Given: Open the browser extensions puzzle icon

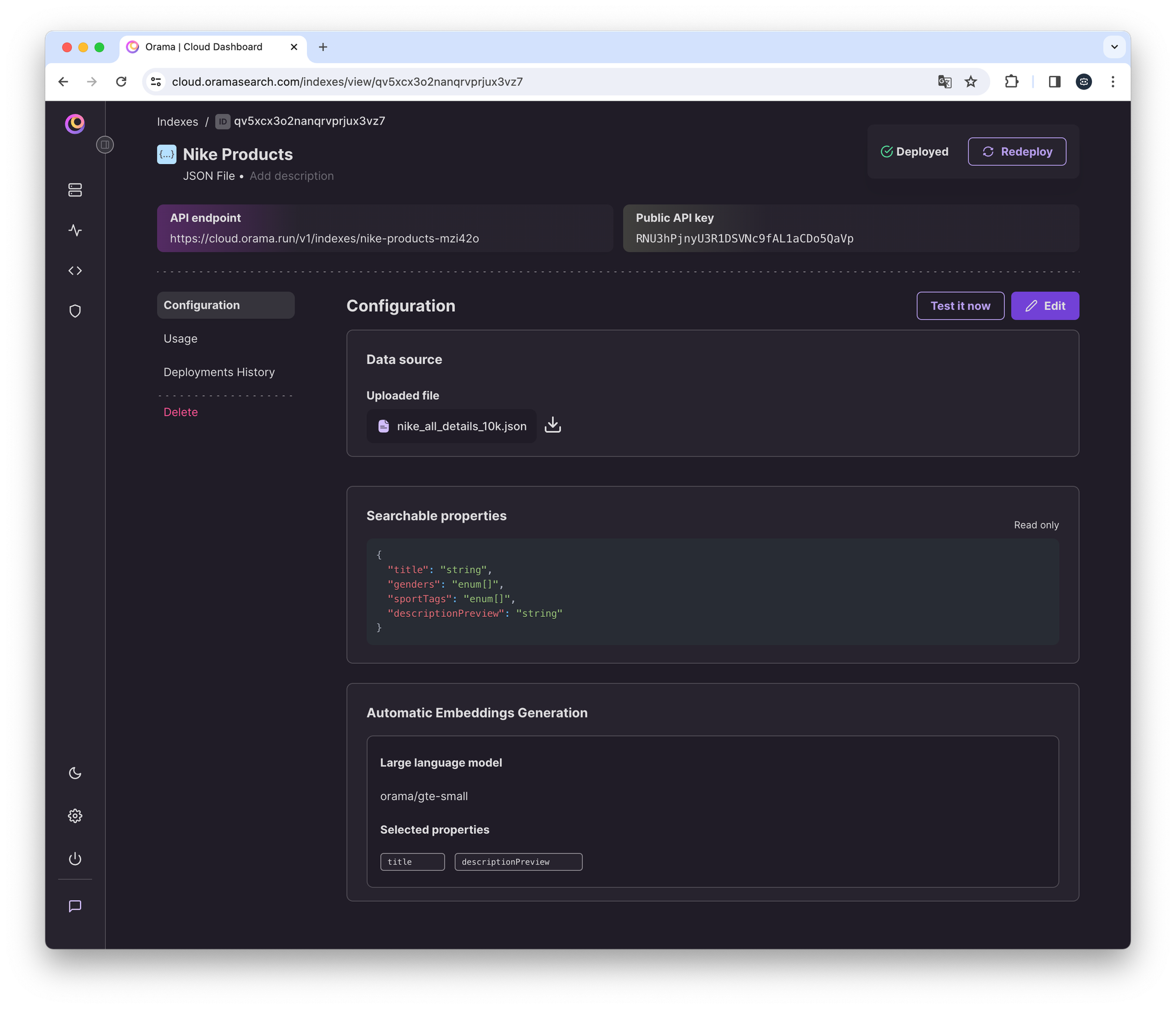Looking at the screenshot, I should click(x=1011, y=82).
